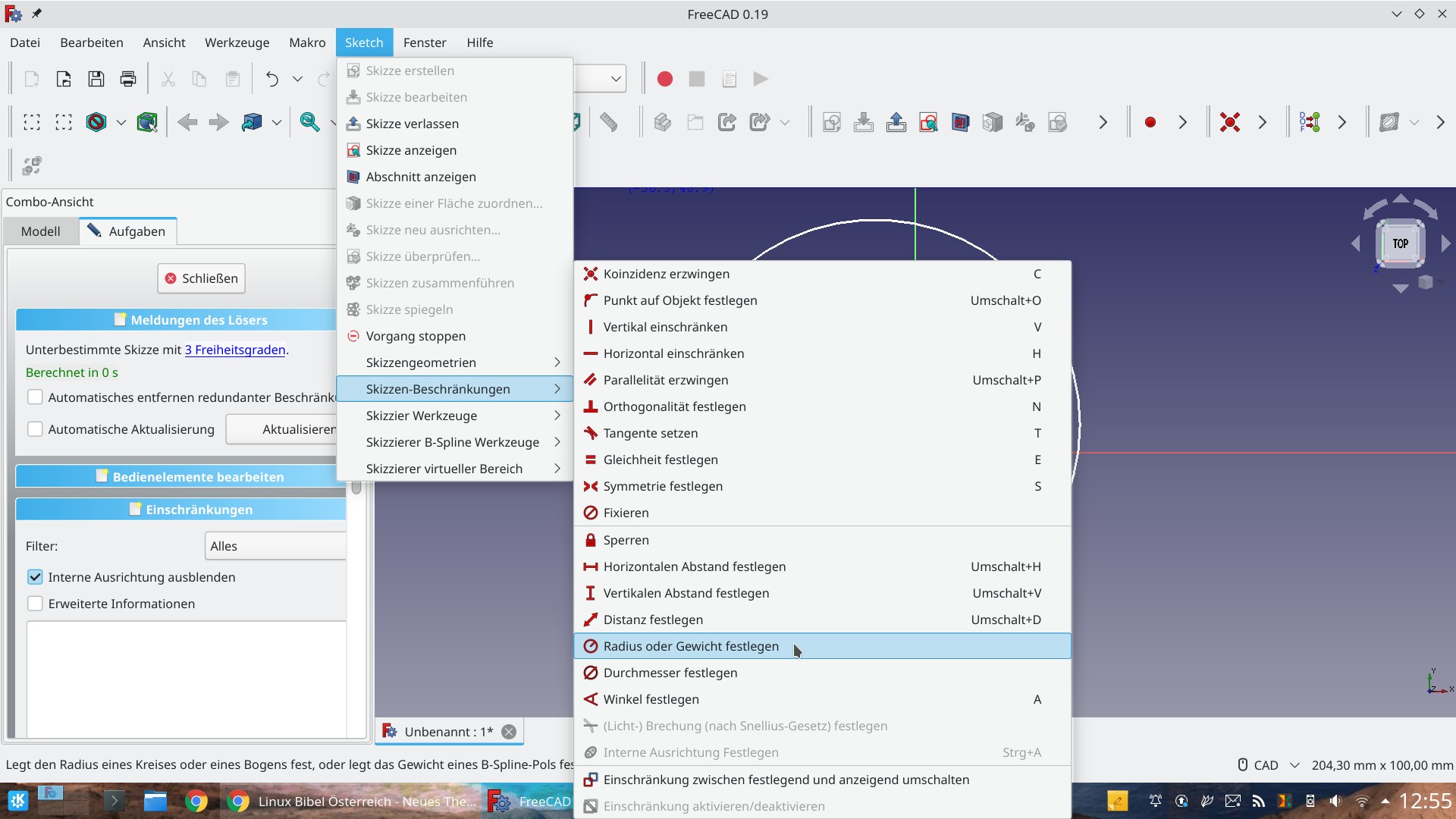This screenshot has height=819, width=1456.
Task: Switch to the Modell tab
Action: pyautogui.click(x=40, y=231)
